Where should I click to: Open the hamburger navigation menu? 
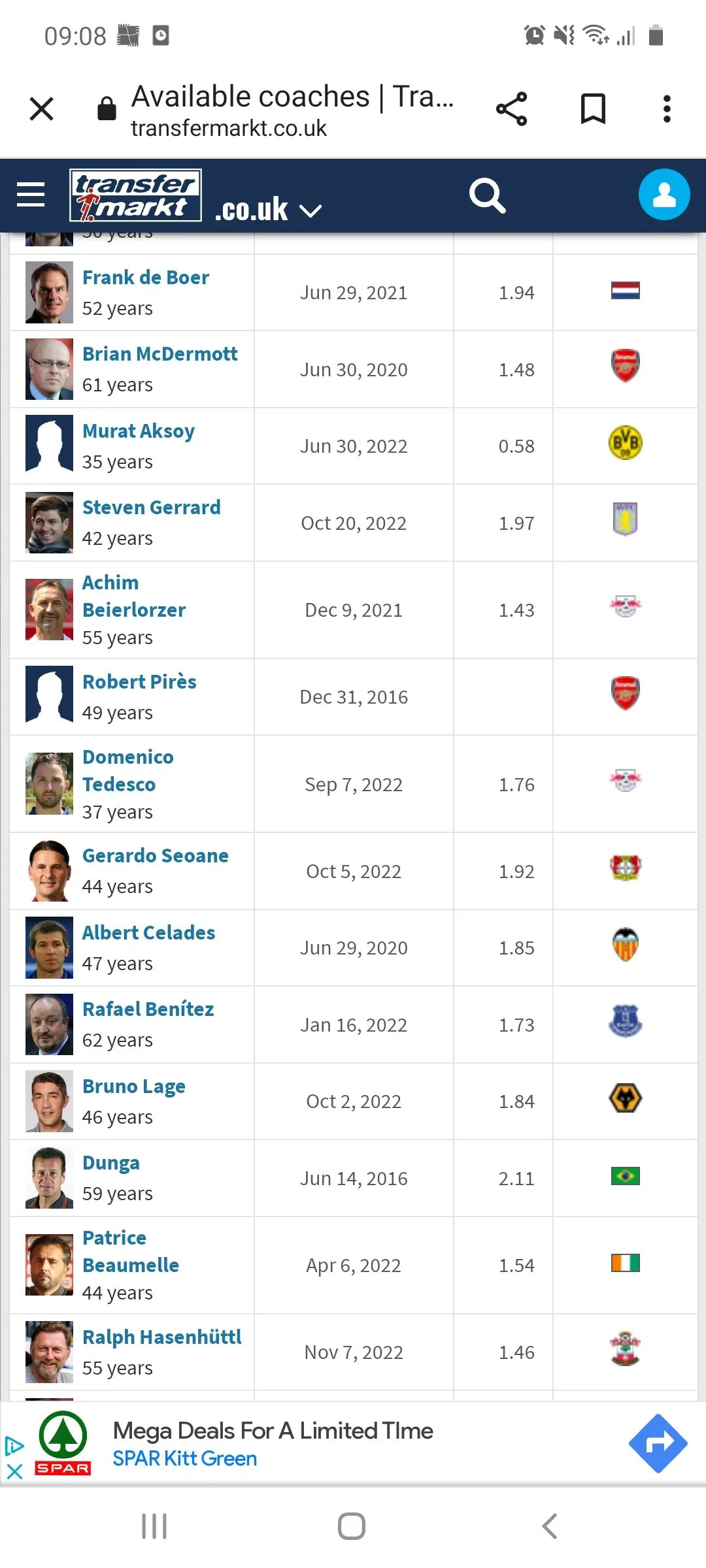pyautogui.click(x=31, y=195)
